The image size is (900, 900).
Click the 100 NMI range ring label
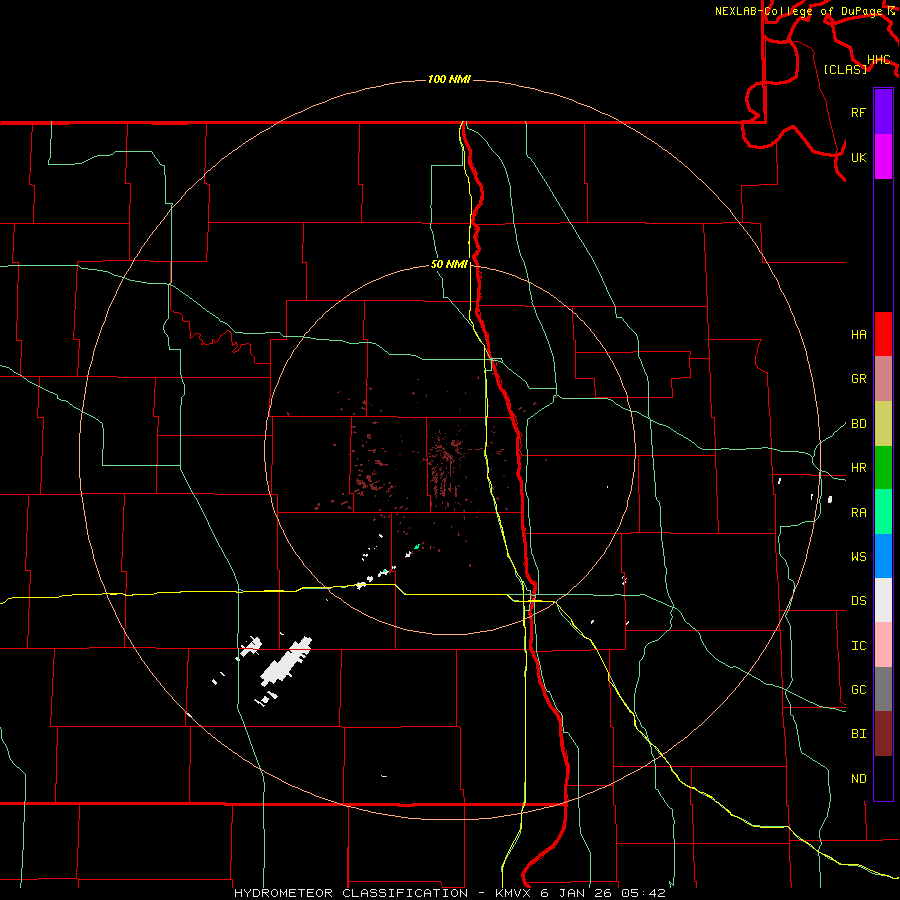(449, 79)
